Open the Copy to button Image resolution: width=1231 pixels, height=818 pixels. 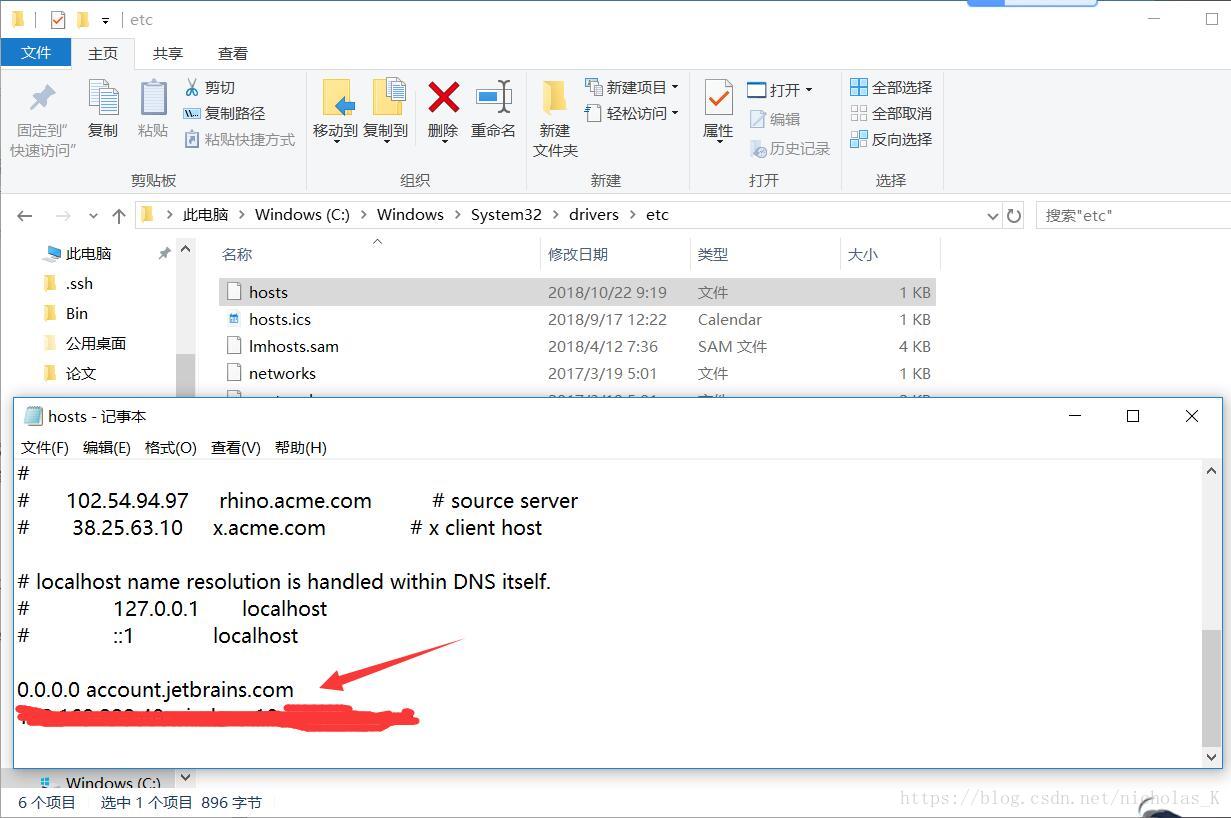pos(385,110)
